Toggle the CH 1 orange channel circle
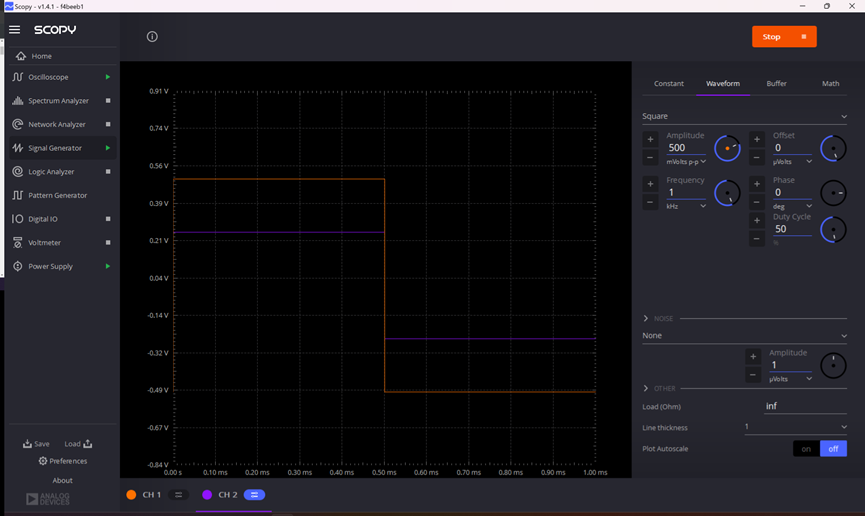Screen dimensions: 865x516 131,495
